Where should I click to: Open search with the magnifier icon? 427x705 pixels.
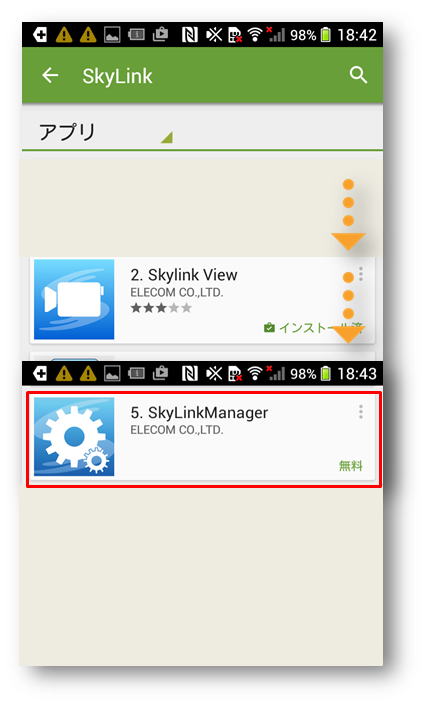pyautogui.click(x=358, y=75)
